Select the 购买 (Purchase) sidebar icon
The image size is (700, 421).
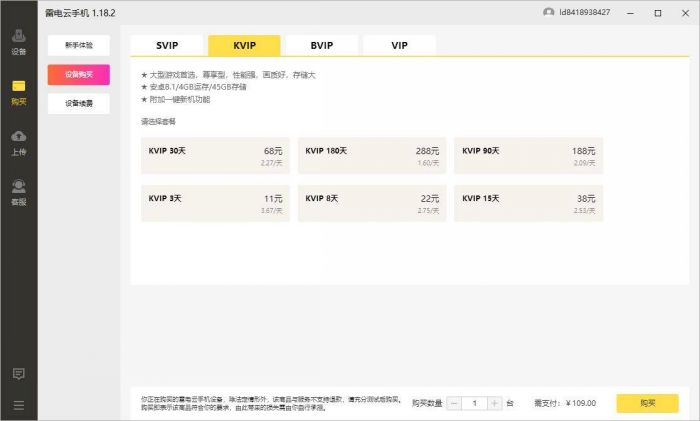pos(18,91)
